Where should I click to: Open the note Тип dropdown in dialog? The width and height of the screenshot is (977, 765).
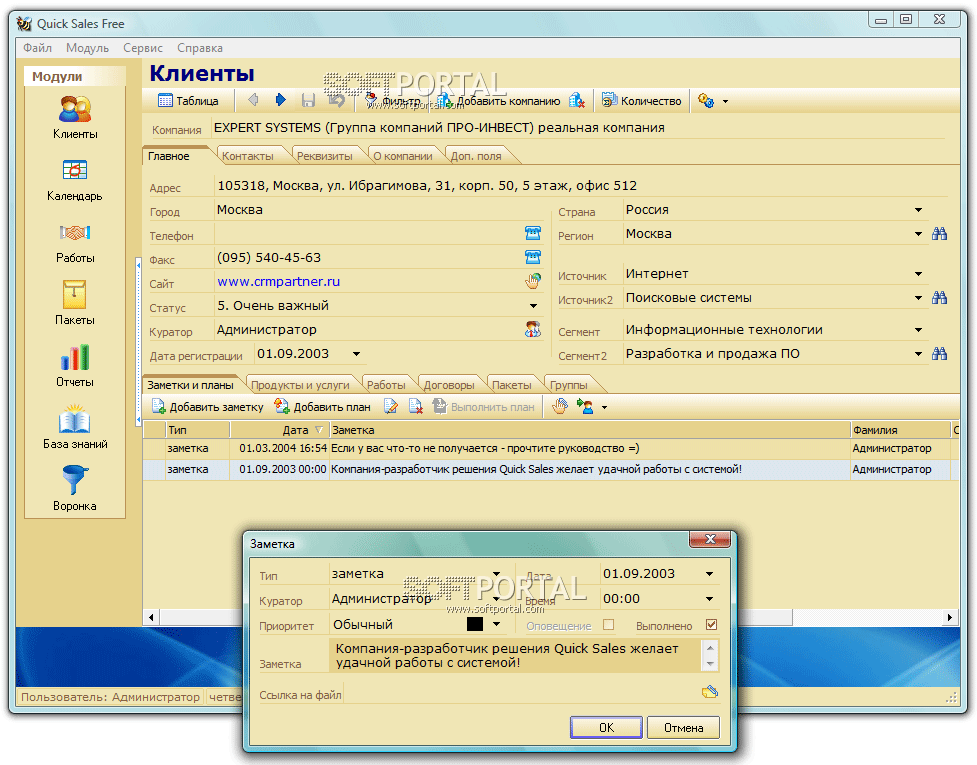coord(497,574)
